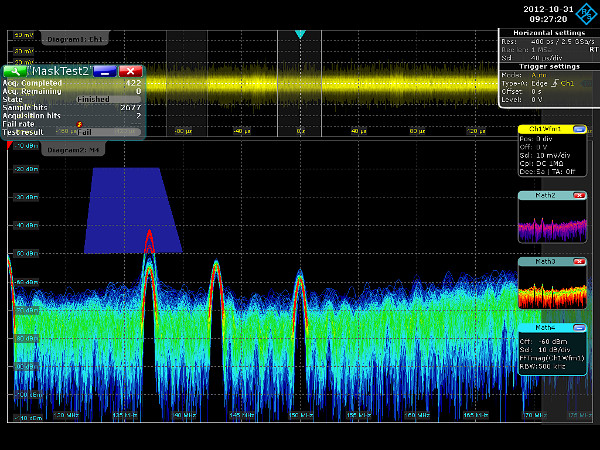Screen dimensions: 600x450
Task: Click the Math4 scale 10 dB/div value
Action: 553,350
